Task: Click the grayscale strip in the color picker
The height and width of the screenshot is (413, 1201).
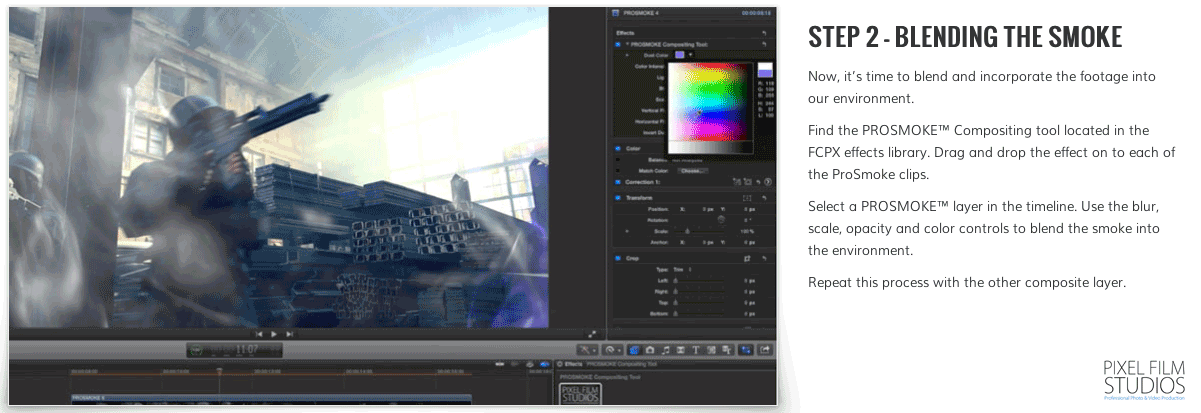Action: [710, 147]
